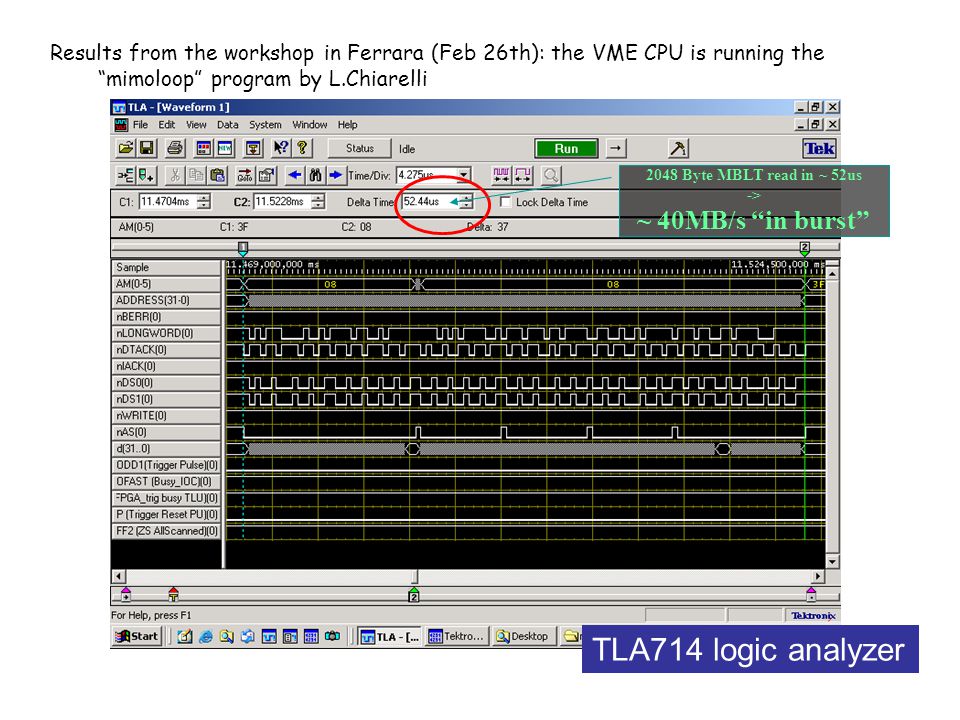Switch to the TLA taskbar button

[x=390, y=637]
